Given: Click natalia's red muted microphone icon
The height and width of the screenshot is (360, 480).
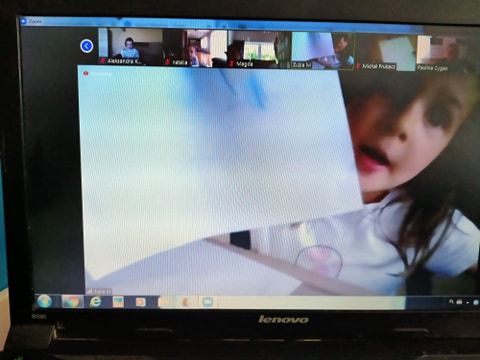Looking at the screenshot, I should [167, 62].
